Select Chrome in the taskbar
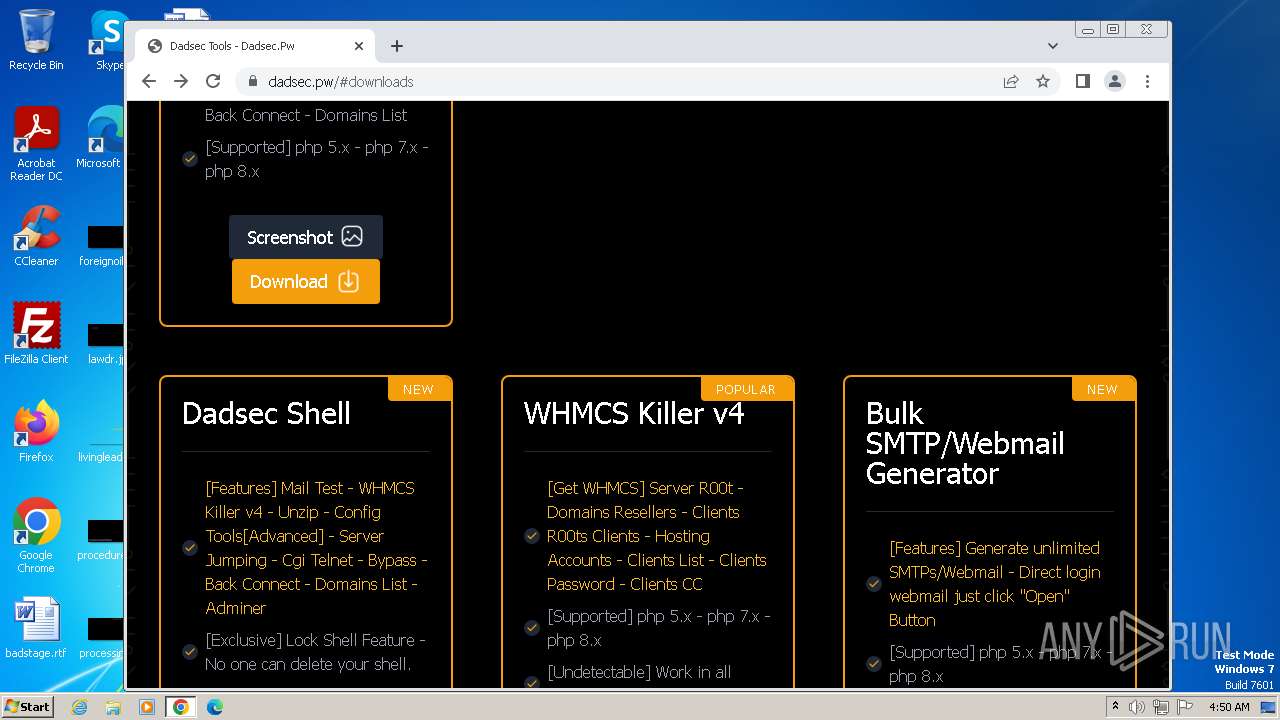This screenshot has width=1280, height=720. (181, 707)
